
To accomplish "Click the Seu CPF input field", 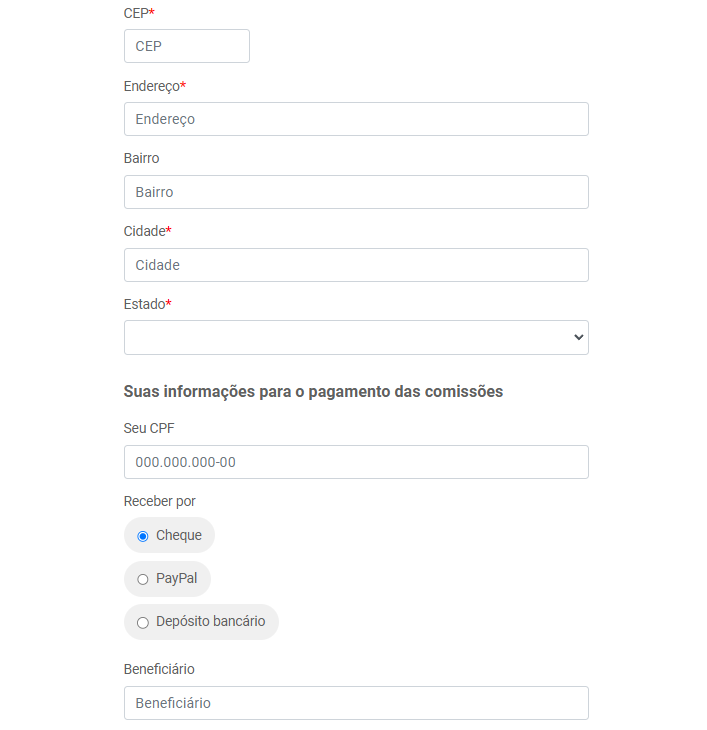I will pos(356,462).
